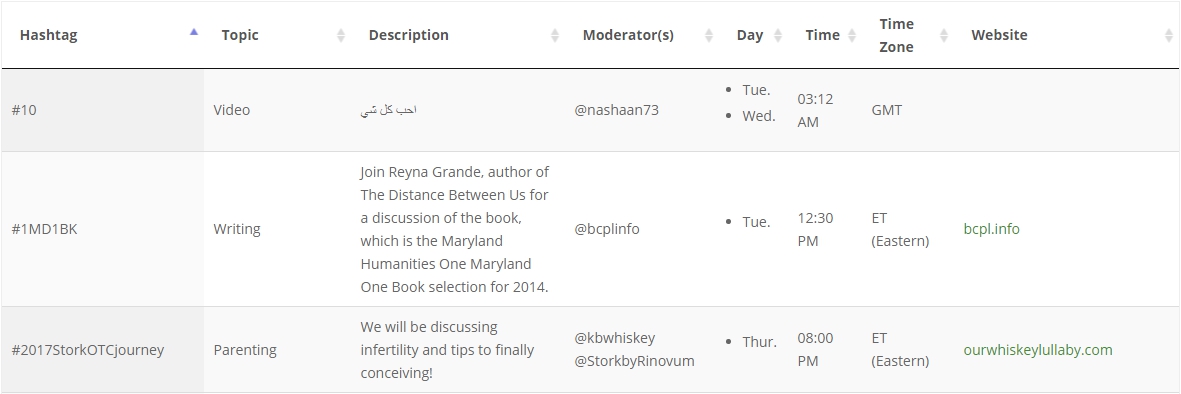
Task: Sort the table by the Hashtag header
Action: coord(48,35)
